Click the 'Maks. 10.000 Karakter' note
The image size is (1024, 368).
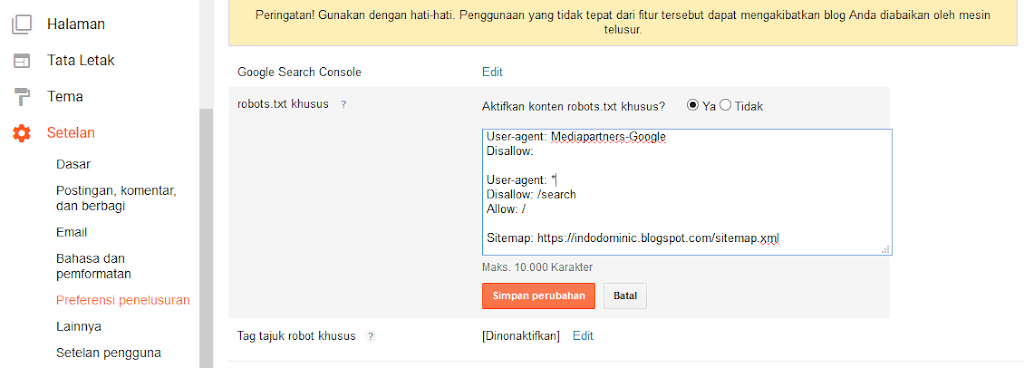click(537, 268)
